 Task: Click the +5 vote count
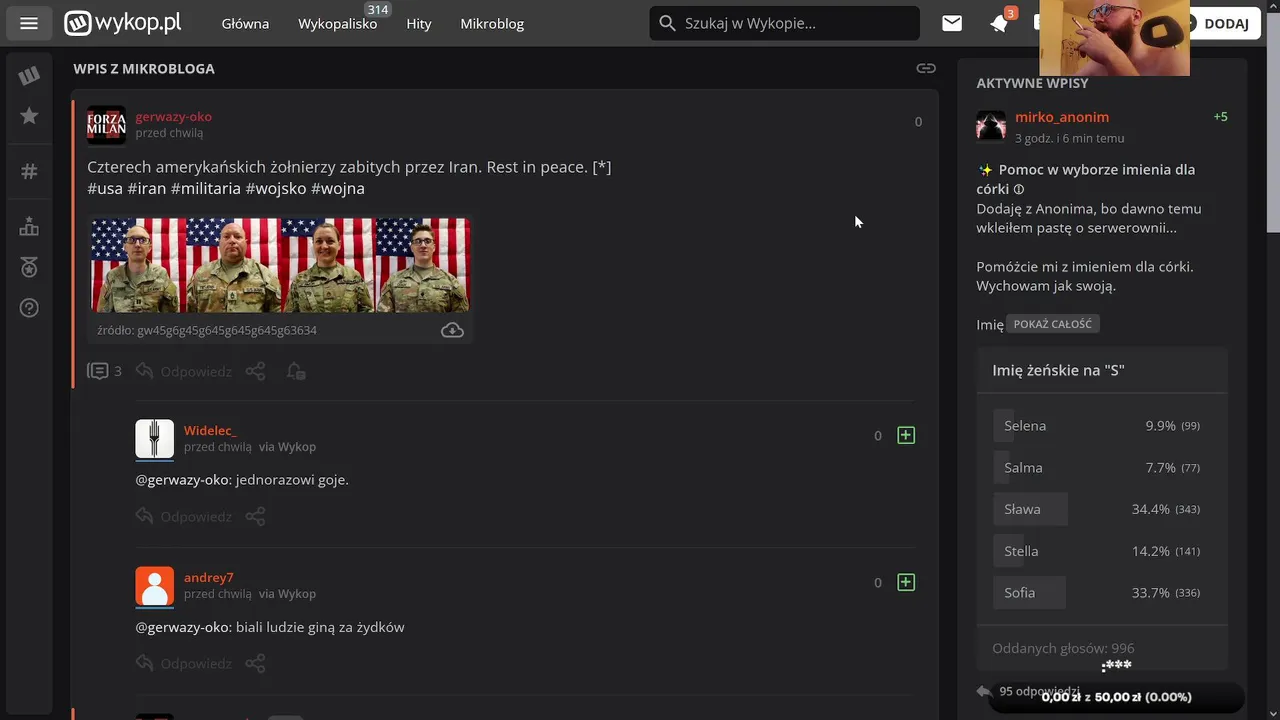1220,117
